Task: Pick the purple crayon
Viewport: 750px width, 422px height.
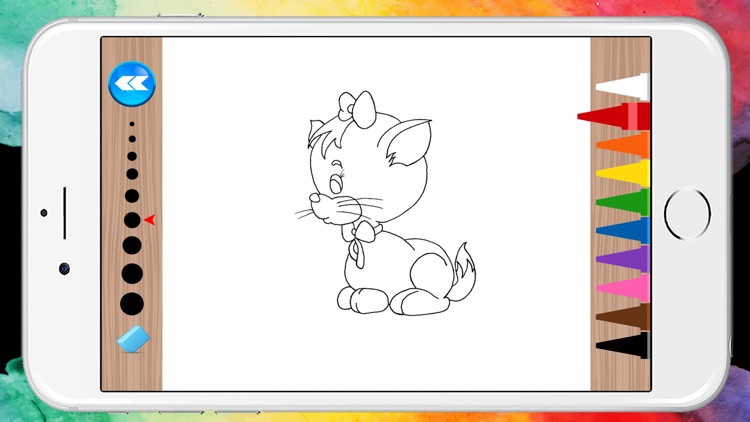Action: tap(623, 259)
